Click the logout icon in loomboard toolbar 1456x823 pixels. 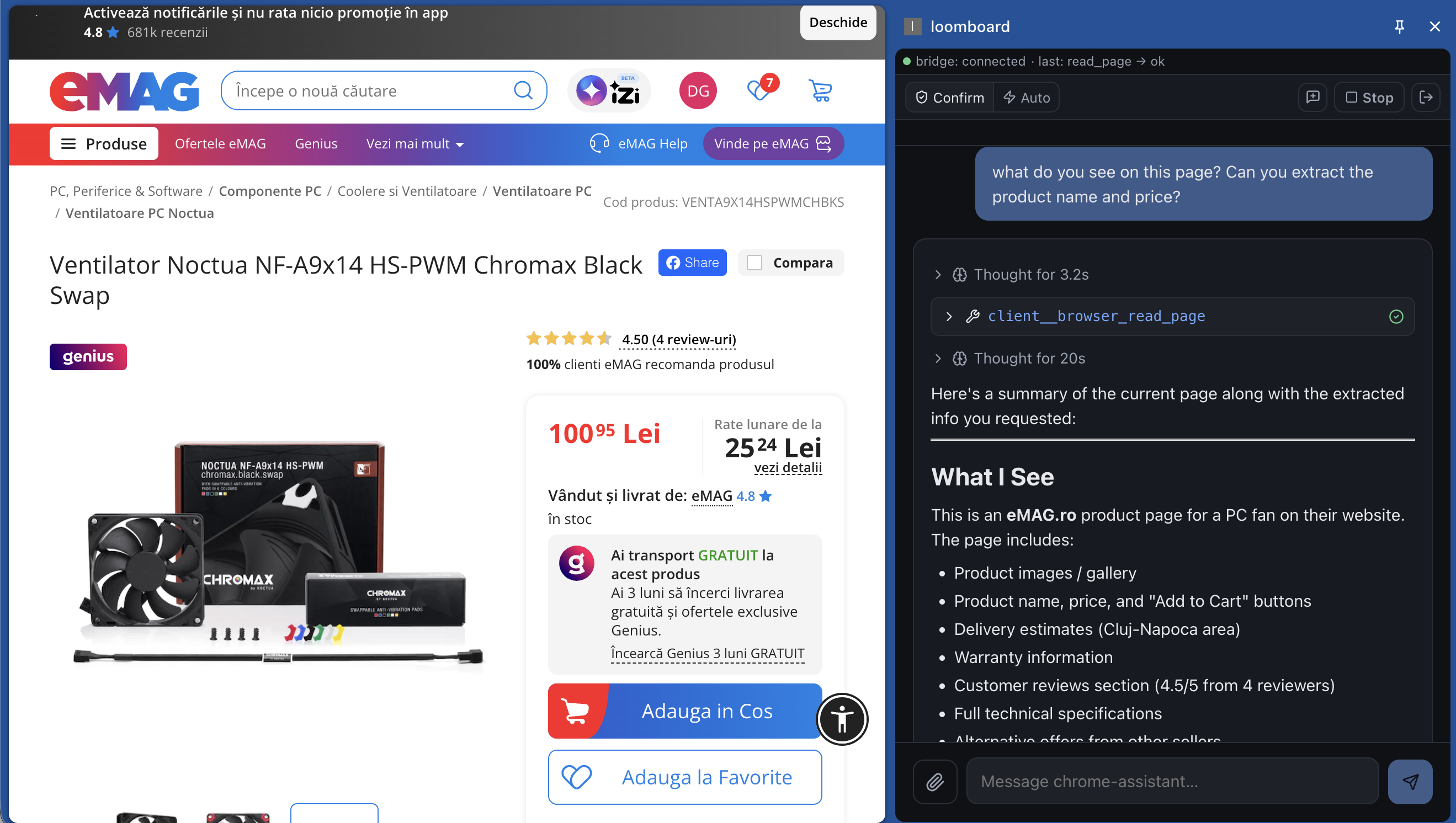click(1426, 97)
